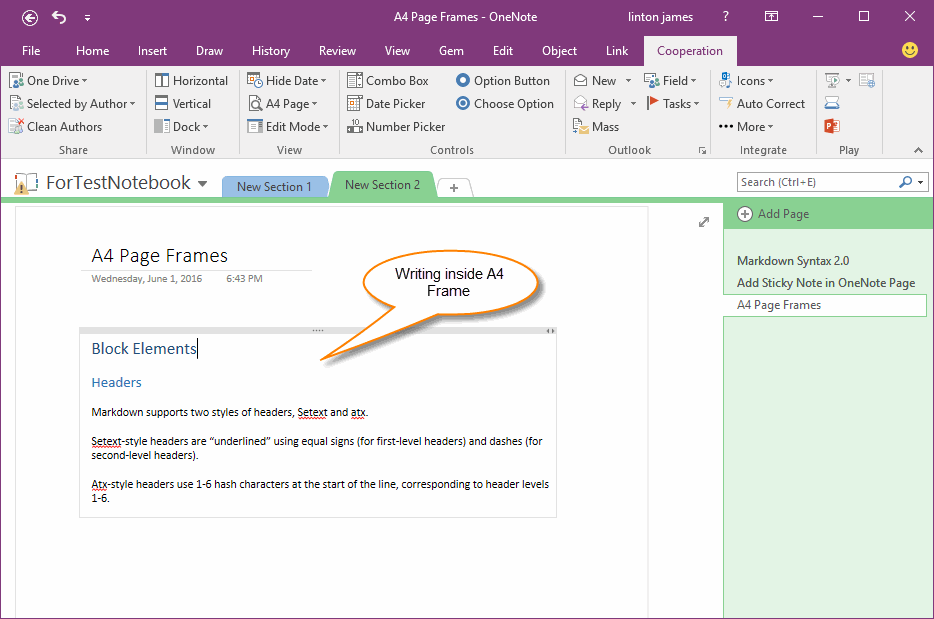Open the Markdown Syntax 2.0 page
934x619 pixels.
[793, 260]
